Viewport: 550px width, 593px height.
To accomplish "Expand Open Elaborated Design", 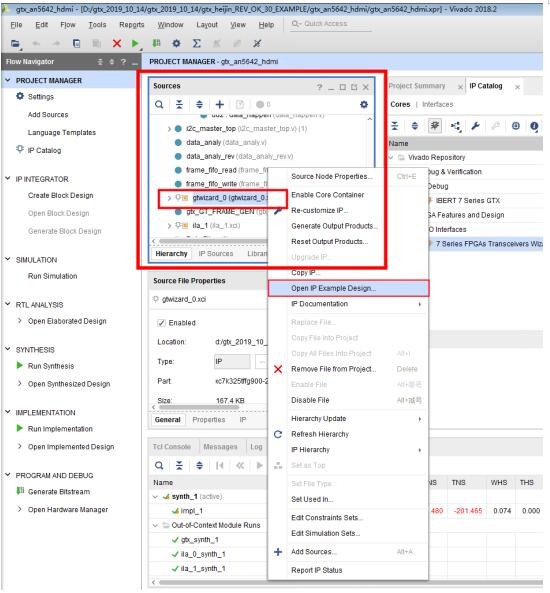I will (20, 321).
